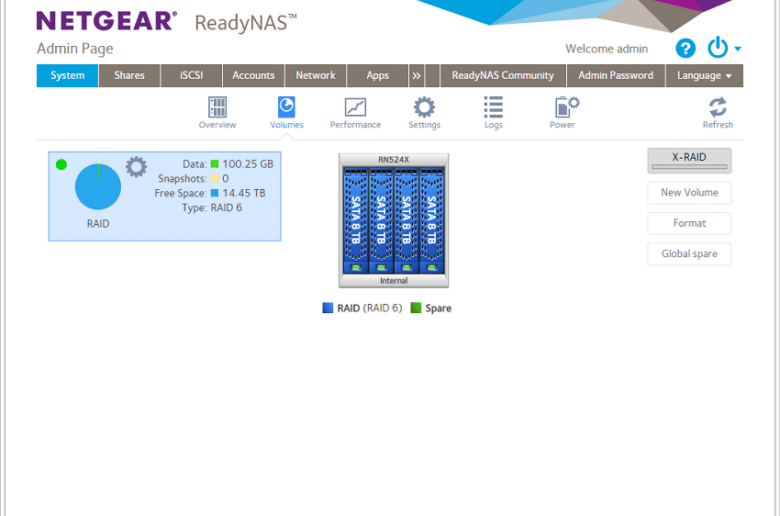Screen dimensions: 780x516
Task: Open Admin Password menu item
Action: 615,76
